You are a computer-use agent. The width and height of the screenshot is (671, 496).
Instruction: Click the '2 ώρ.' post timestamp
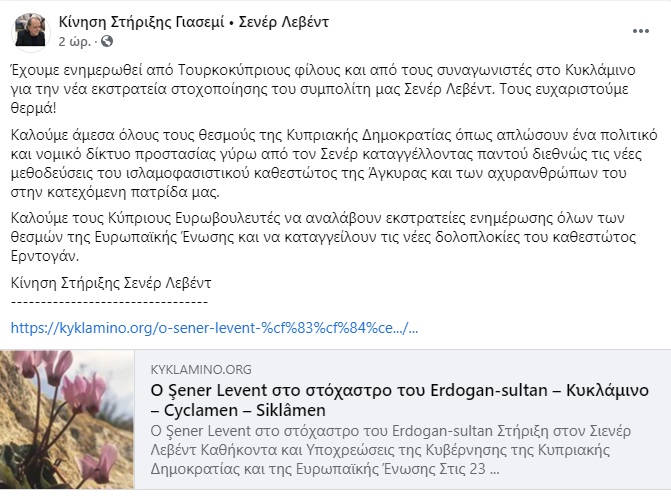(x=74, y=42)
